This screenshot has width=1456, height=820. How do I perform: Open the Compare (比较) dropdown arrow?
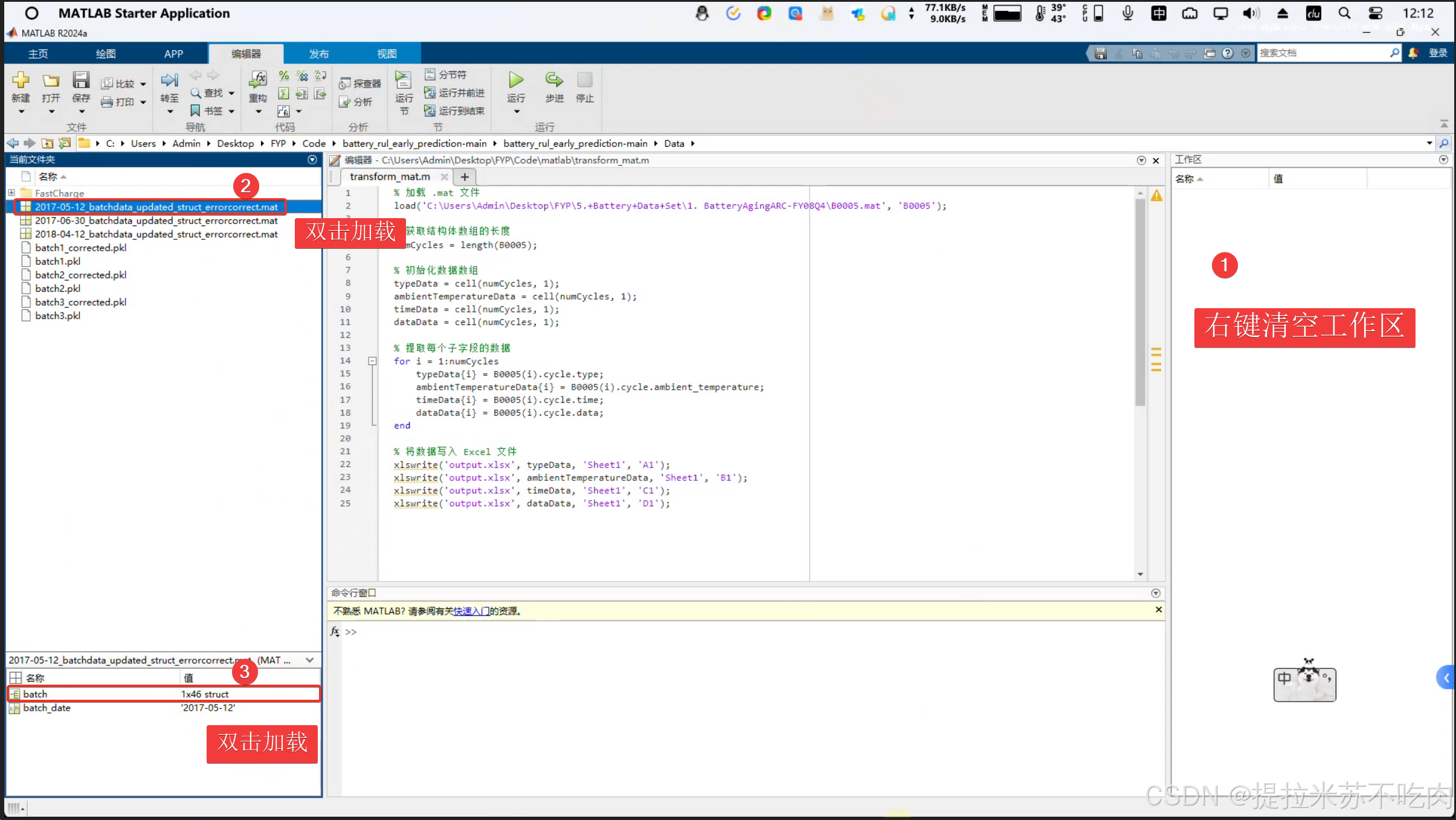143,84
